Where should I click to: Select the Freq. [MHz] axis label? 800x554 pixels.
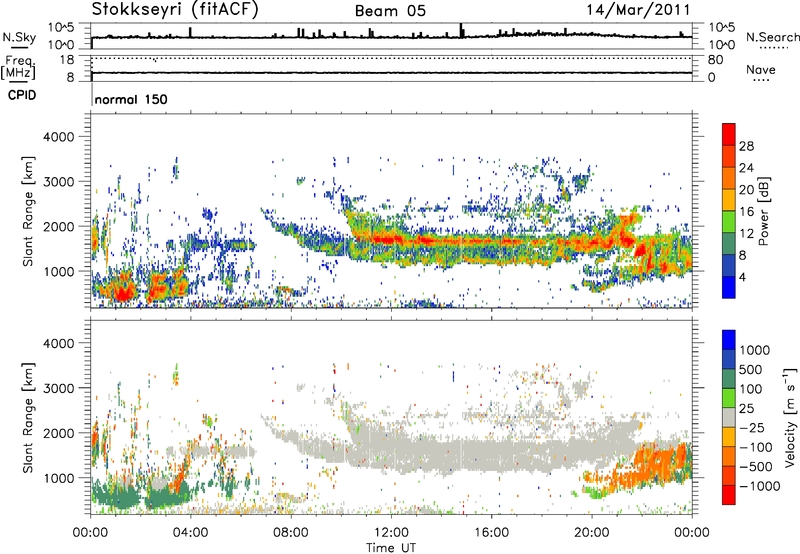pos(18,68)
